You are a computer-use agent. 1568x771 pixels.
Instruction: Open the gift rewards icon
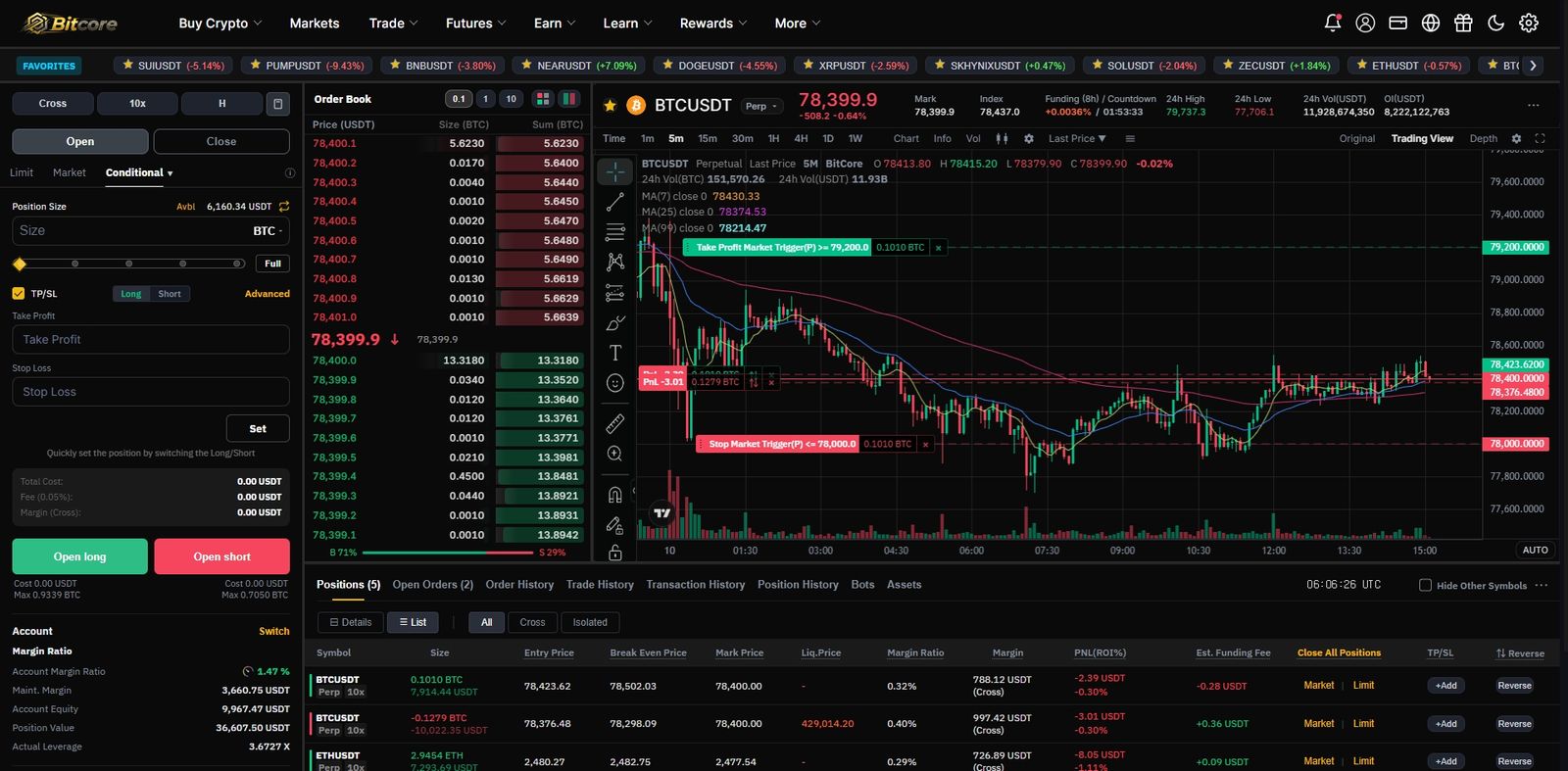tap(1463, 23)
